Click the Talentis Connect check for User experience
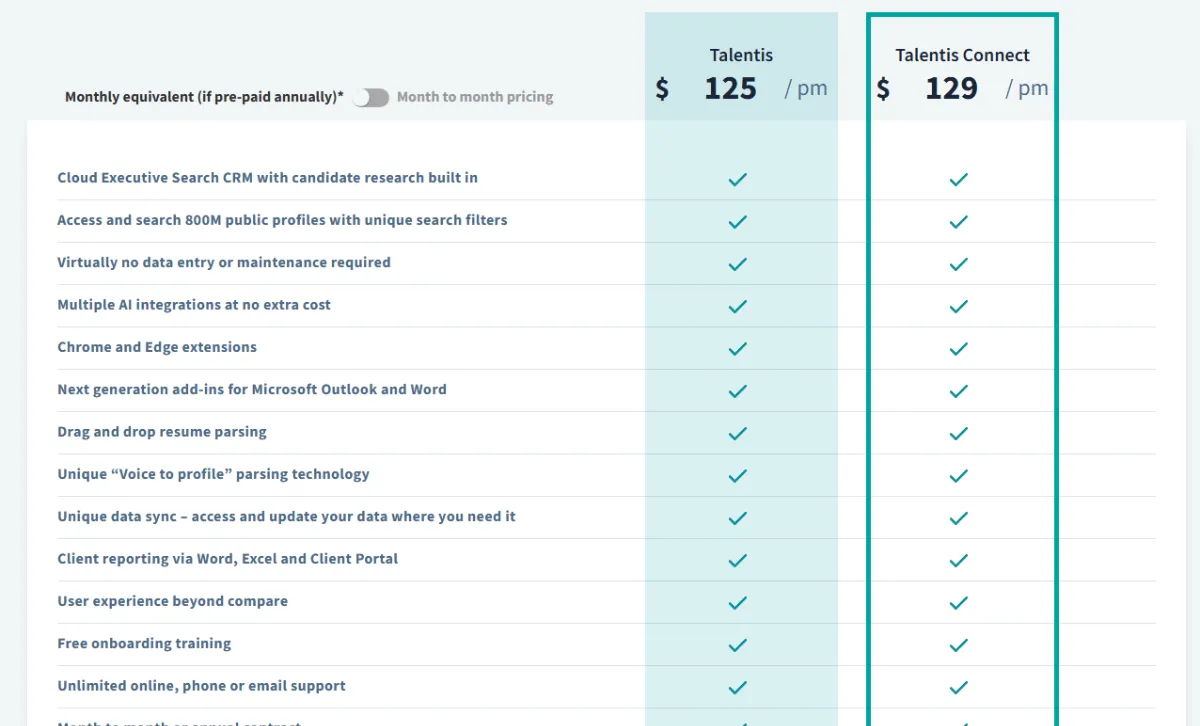Image resolution: width=1200 pixels, height=726 pixels. click(x=959, y=602)
